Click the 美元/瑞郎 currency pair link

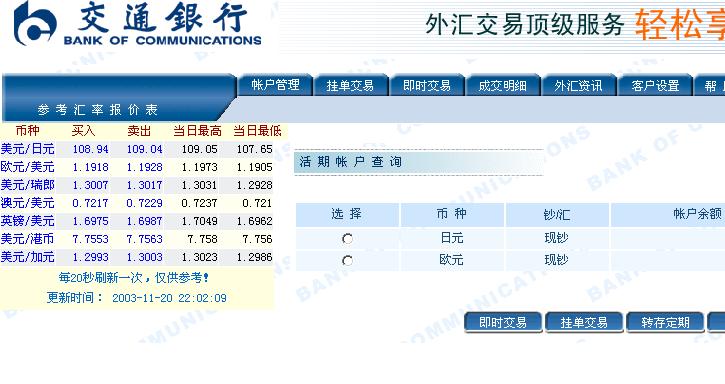click(x=28, y=185)
